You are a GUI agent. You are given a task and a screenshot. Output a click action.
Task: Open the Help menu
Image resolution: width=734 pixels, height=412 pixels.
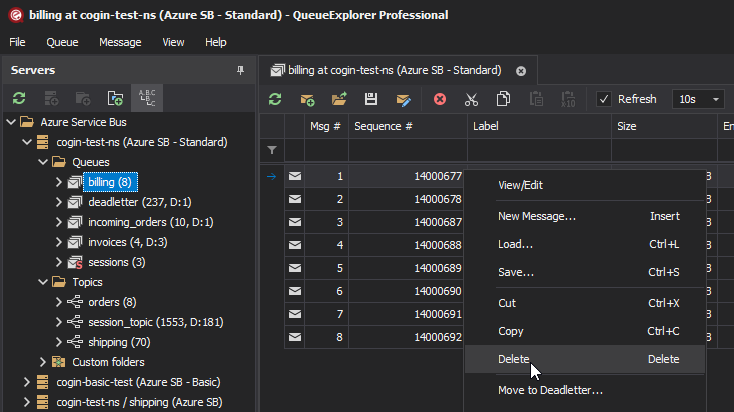tap(216, 42)
